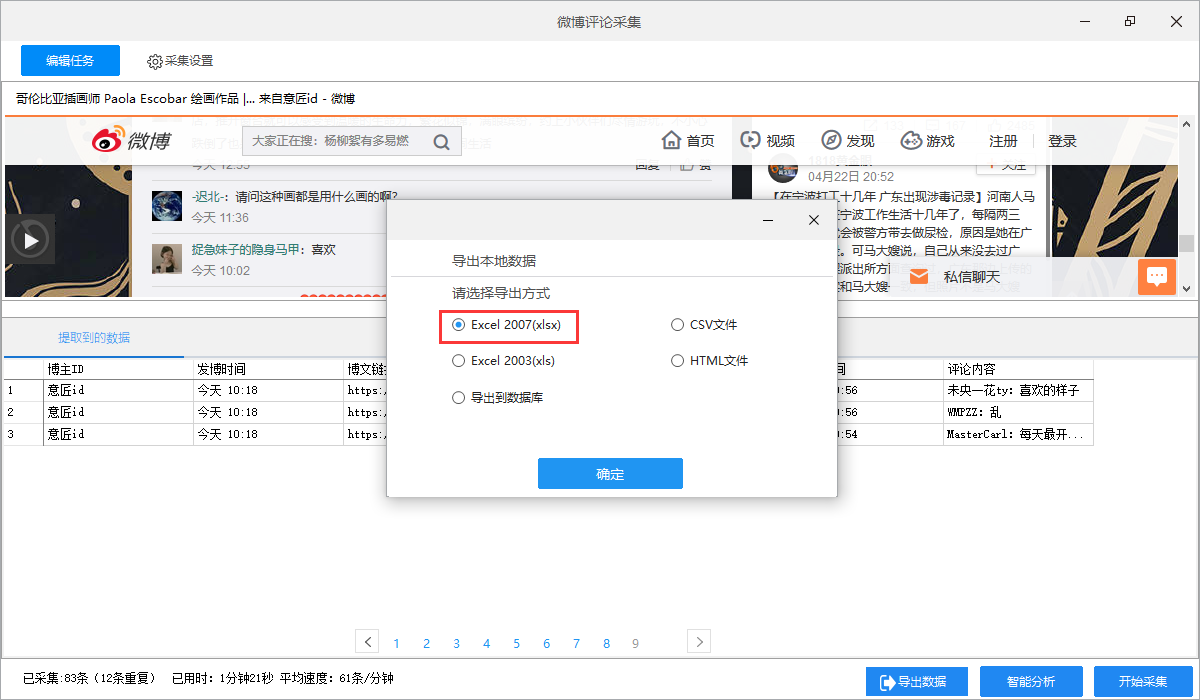Image resolution: width=1200 pixels, height=700 pixels.
Task: Go to the next page of results
Action: click(699, 642)
